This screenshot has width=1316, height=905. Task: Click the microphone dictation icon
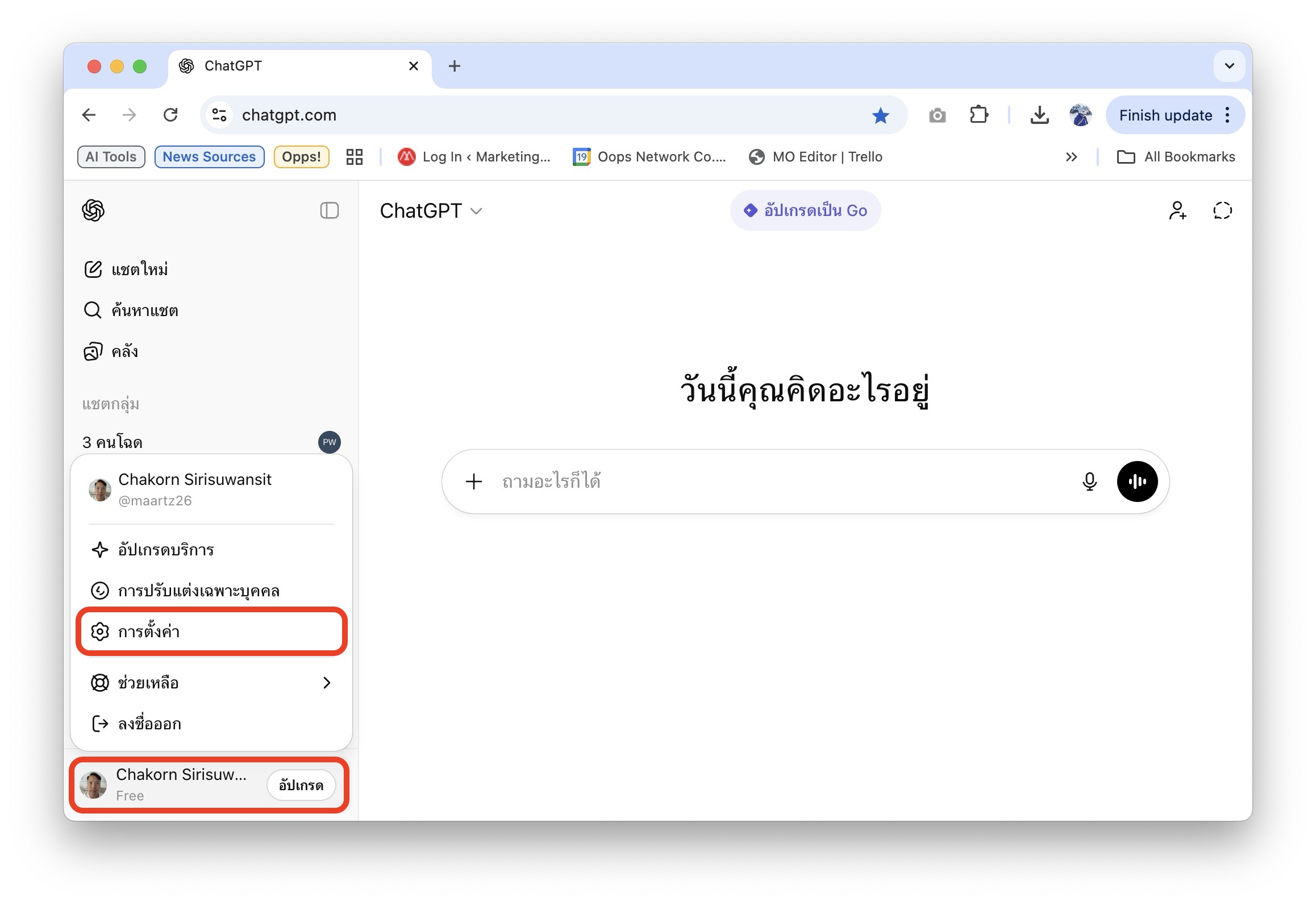pos(1089,481)
